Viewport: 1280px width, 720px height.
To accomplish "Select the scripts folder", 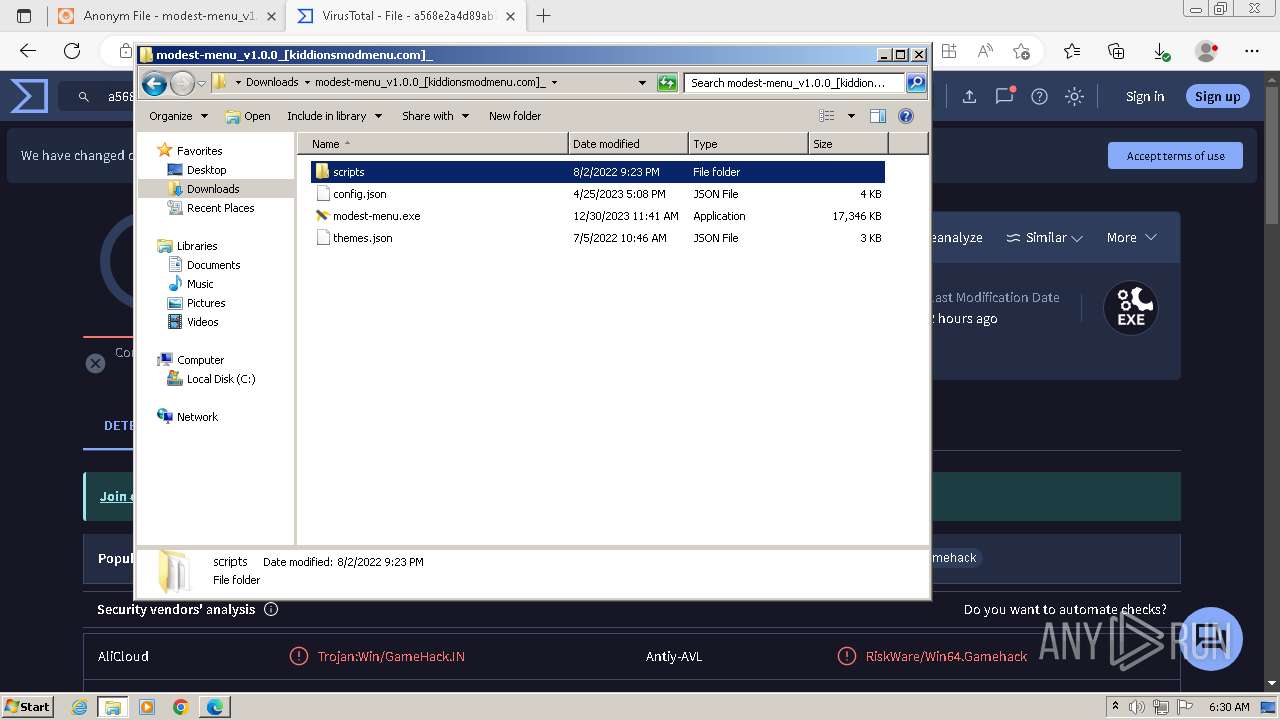I will [x=598, y=172].
